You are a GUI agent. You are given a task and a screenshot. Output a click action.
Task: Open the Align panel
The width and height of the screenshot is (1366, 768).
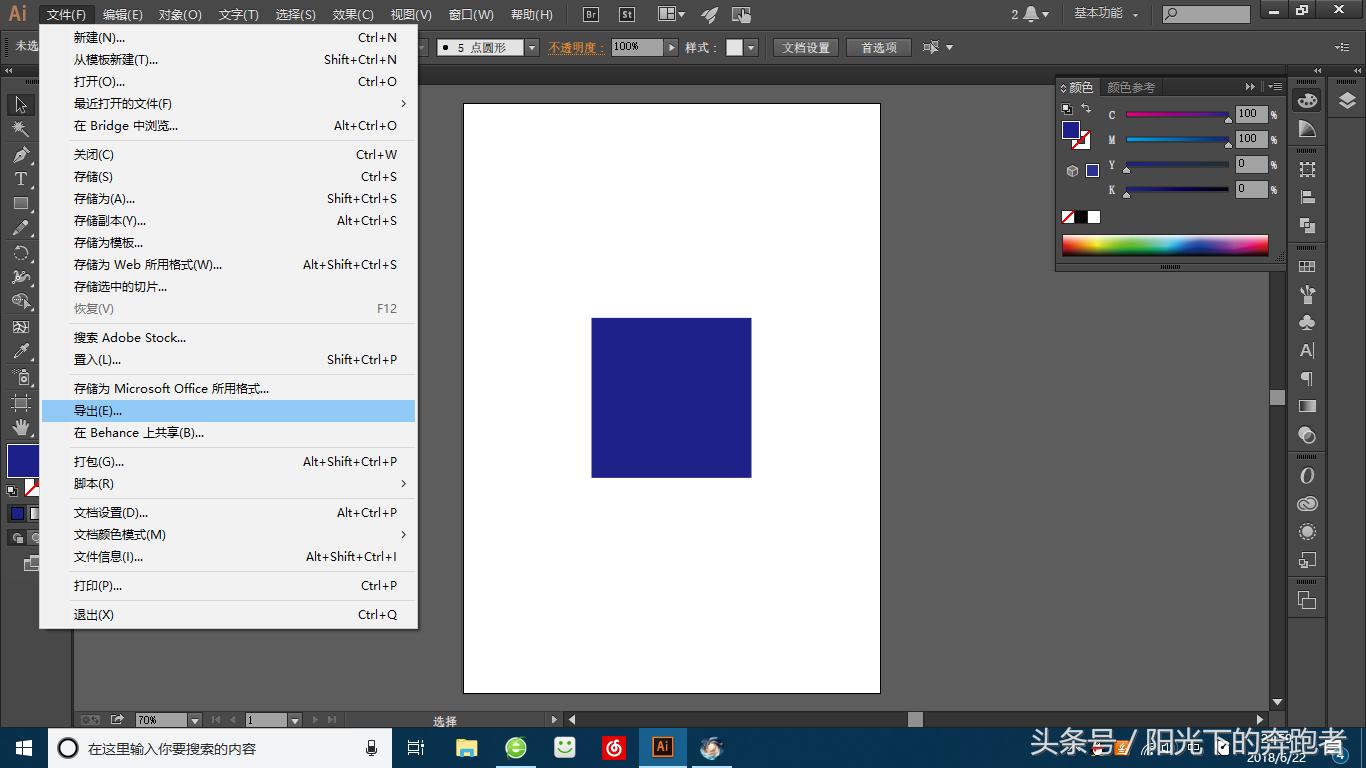pyautogui.click(x=1307, y=197)
